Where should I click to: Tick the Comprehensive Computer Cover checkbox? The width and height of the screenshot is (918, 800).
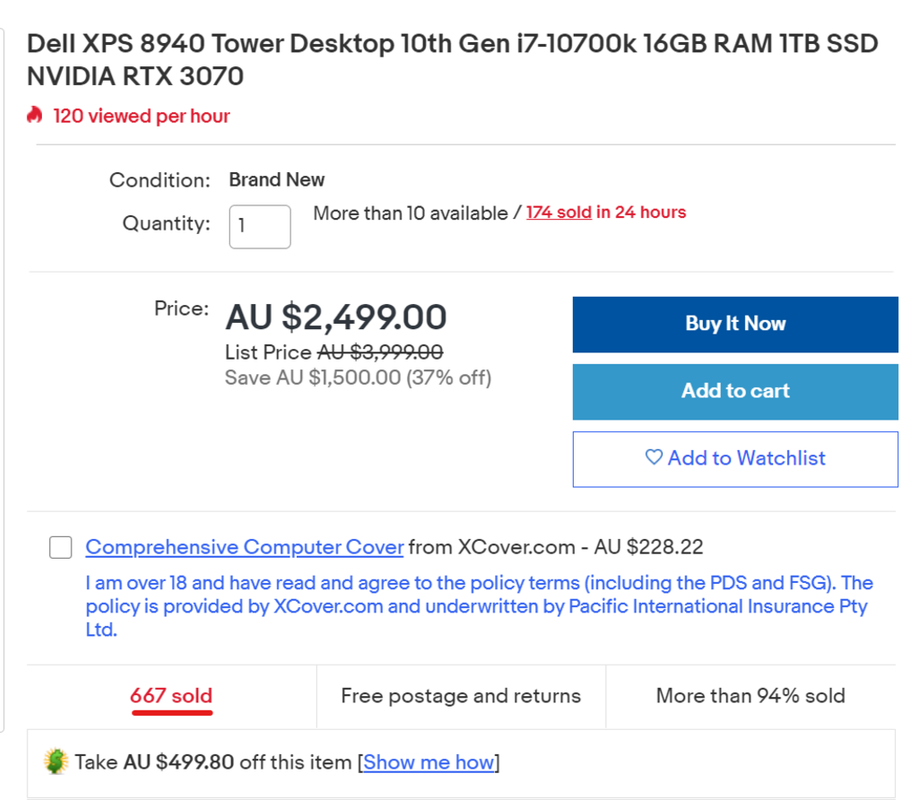(60, 547)
